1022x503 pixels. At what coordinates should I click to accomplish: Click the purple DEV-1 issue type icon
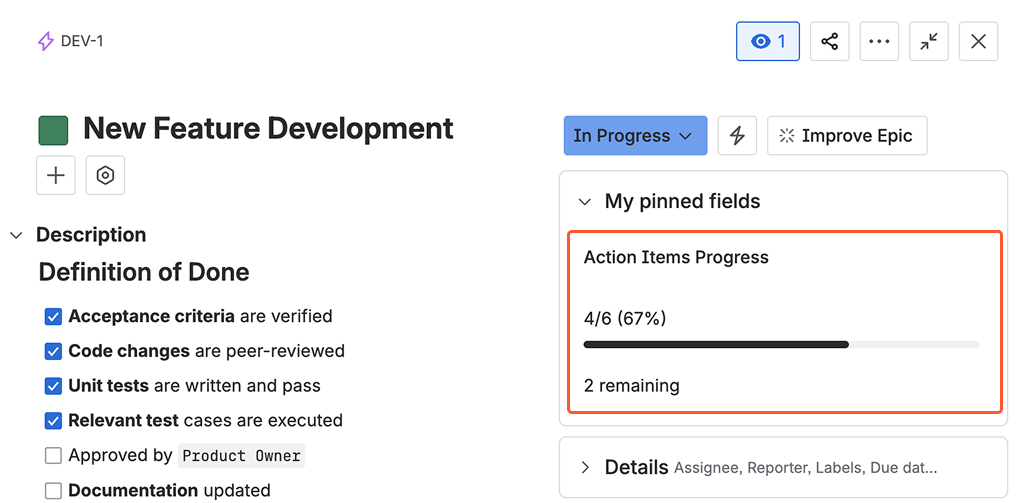click(45, 41)
